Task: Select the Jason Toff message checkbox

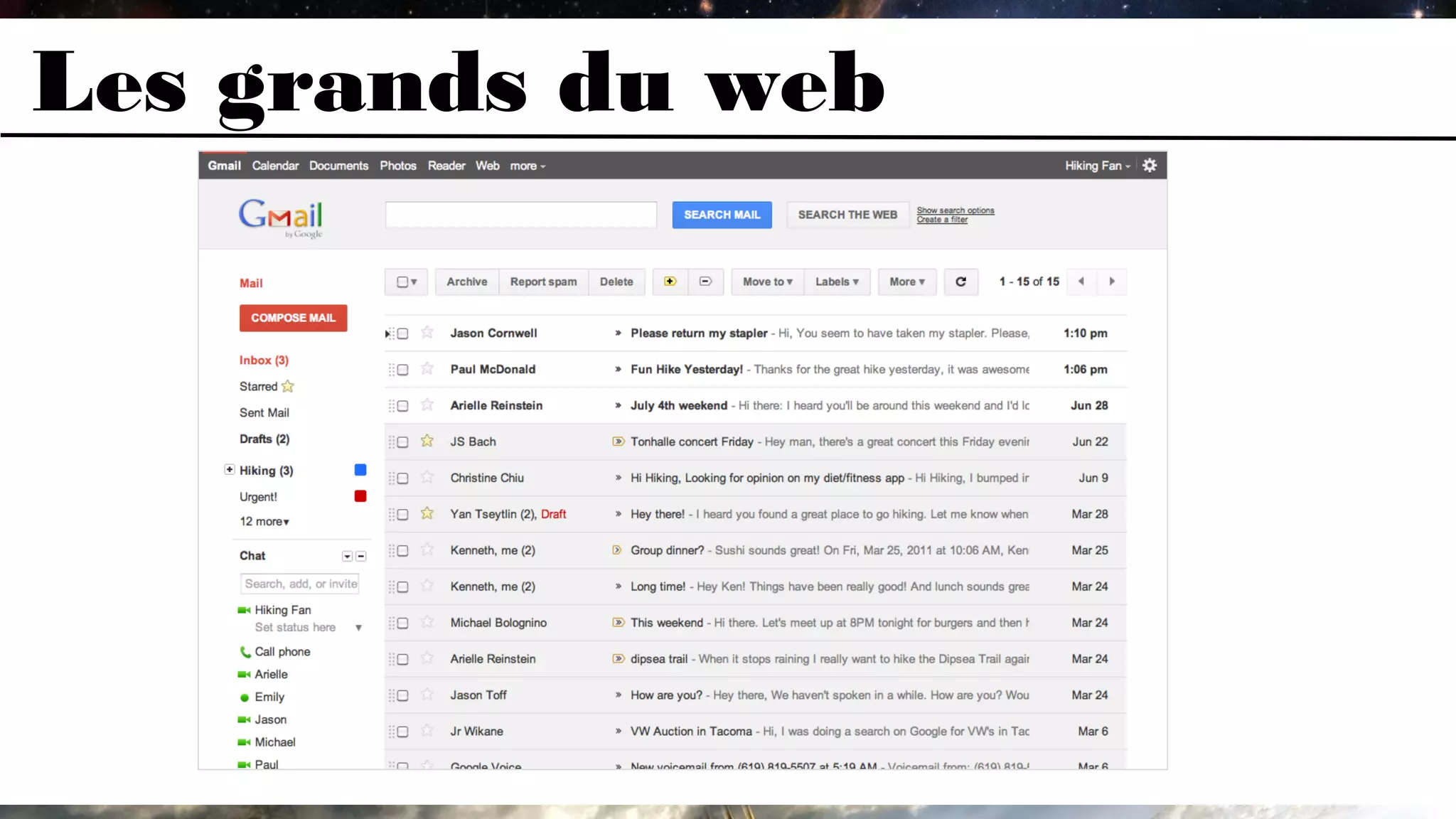Action: click(x=402, y=696)
